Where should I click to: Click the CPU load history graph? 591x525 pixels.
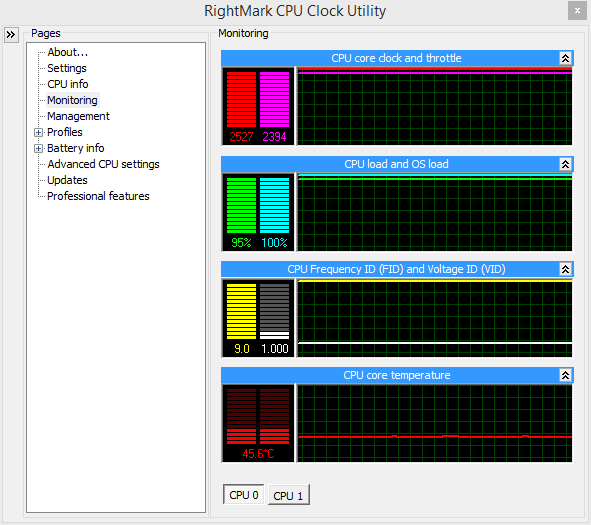(435, 212)
